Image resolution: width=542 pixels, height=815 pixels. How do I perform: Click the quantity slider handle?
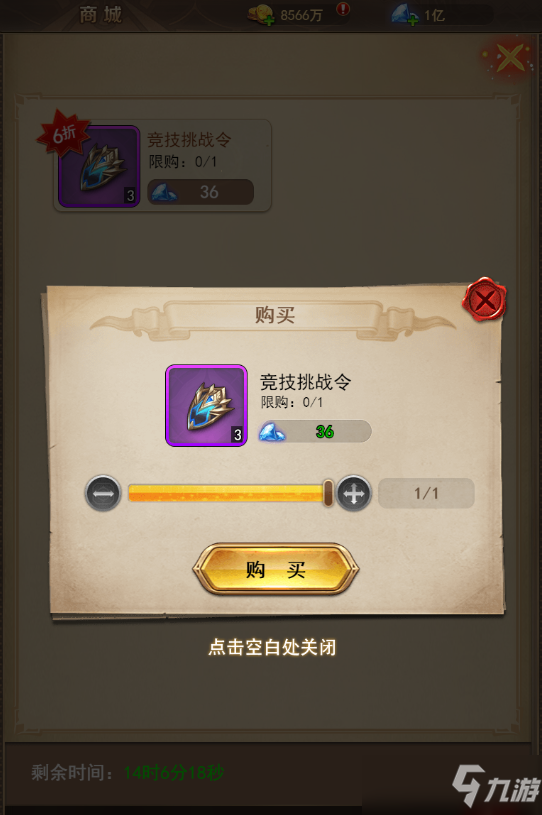(x=328, y=493)
